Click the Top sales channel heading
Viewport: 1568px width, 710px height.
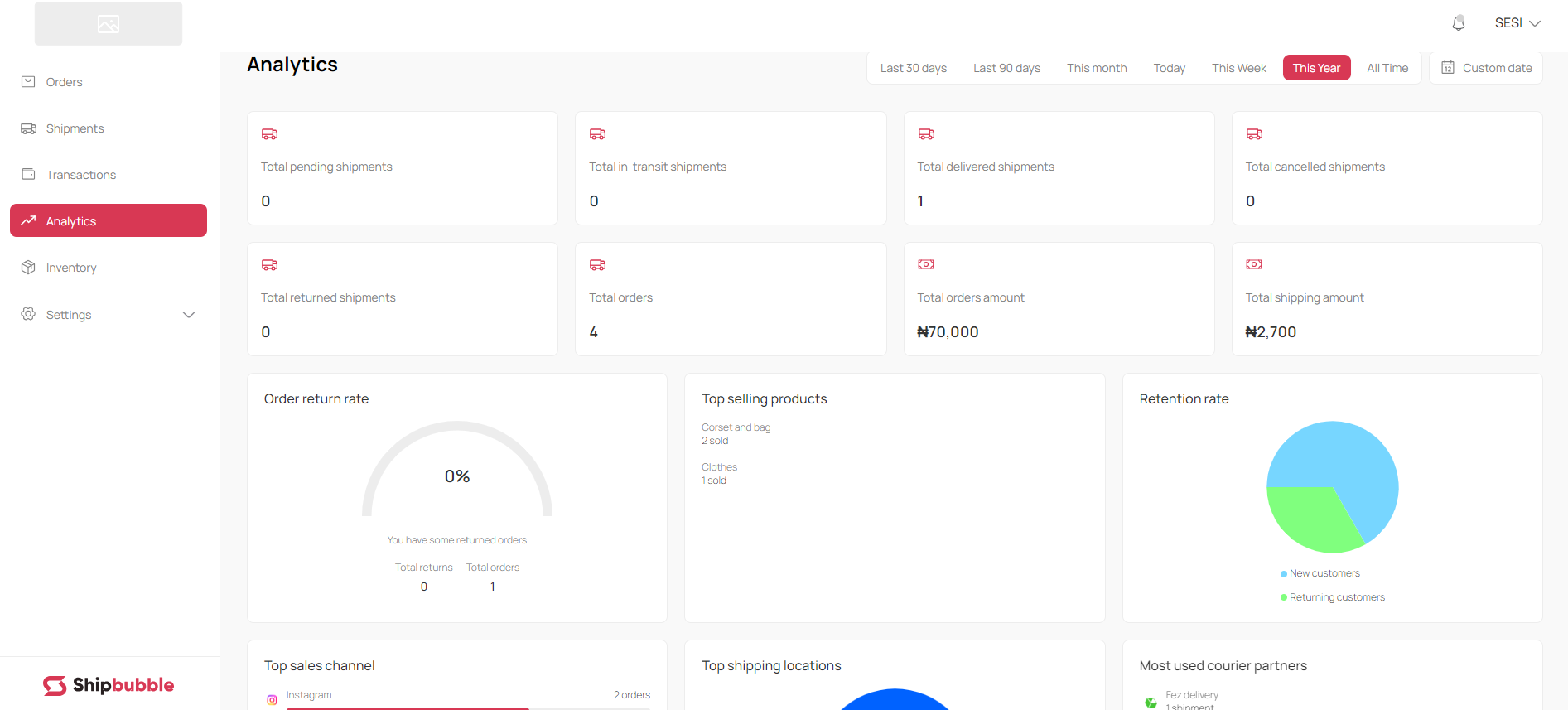tap(320, 666)
